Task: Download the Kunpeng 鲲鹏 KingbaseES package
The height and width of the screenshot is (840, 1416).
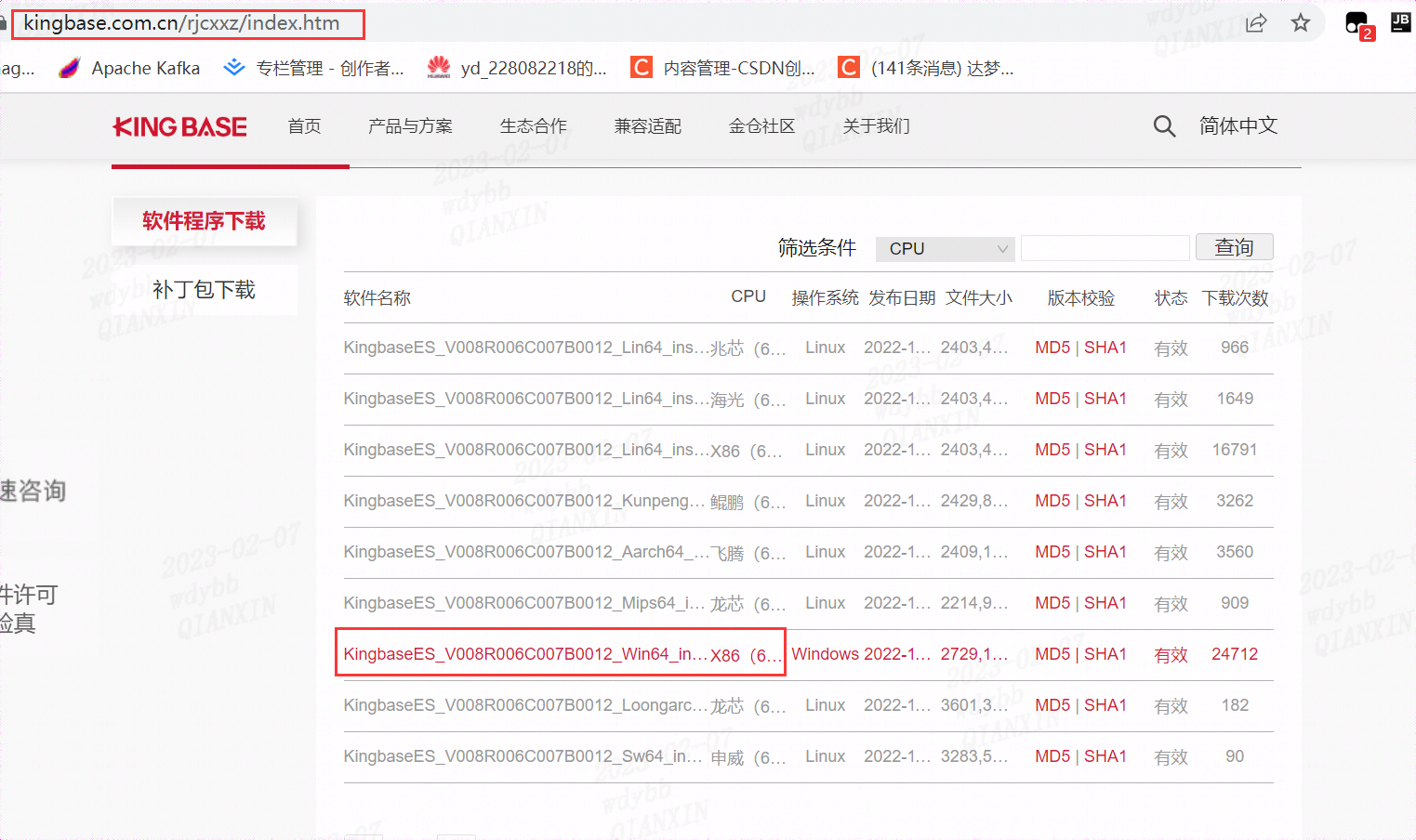Action: [x=525, y=501]
